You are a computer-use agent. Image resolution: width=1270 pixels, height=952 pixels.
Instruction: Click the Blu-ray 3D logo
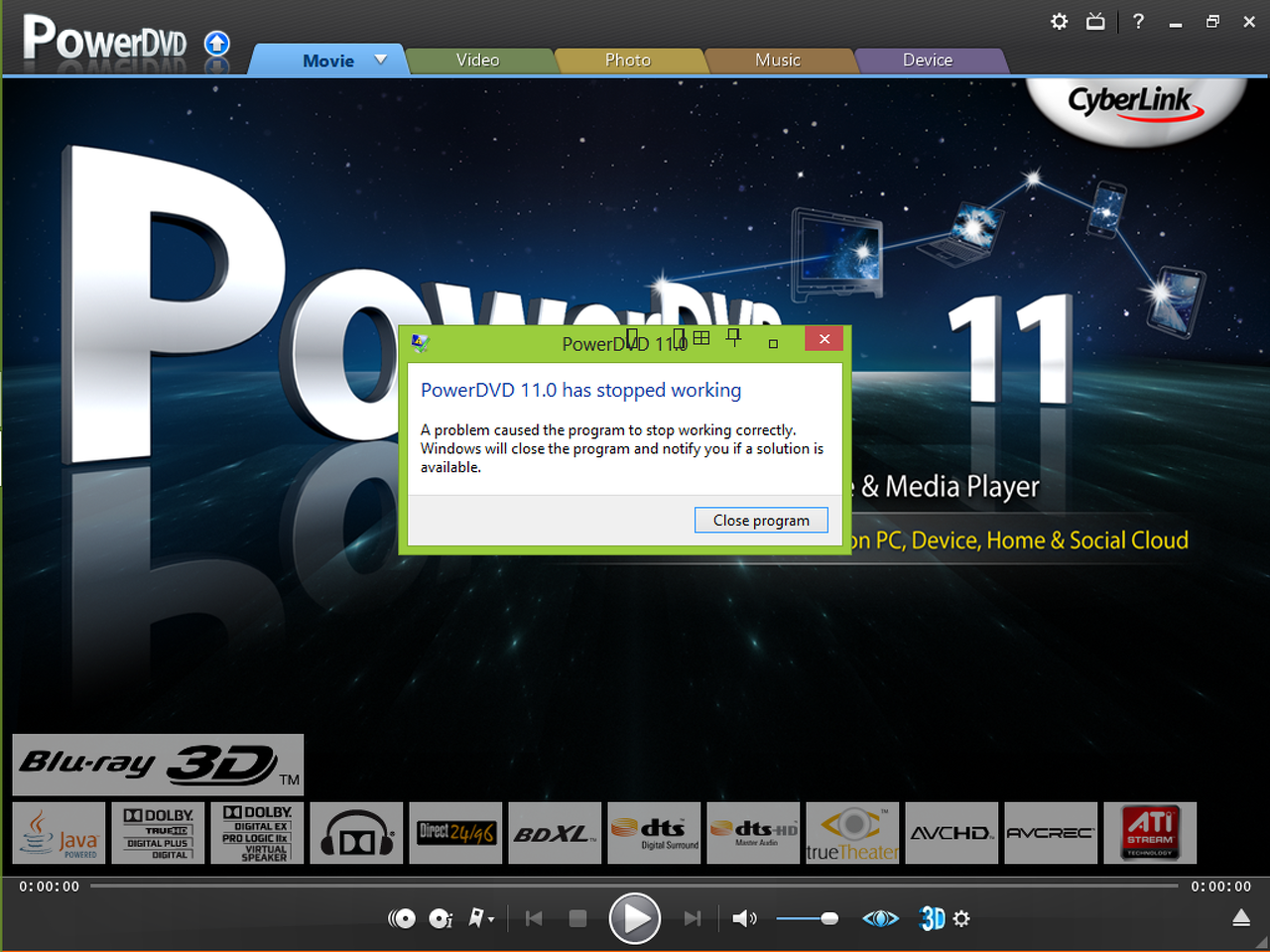click(x=158, y=765)
